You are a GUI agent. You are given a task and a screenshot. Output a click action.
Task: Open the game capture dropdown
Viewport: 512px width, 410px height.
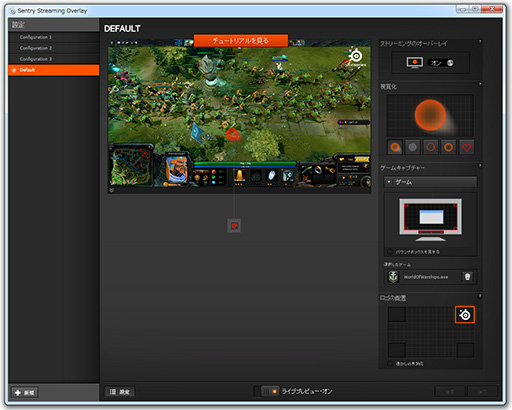click(x=430, y=182)
